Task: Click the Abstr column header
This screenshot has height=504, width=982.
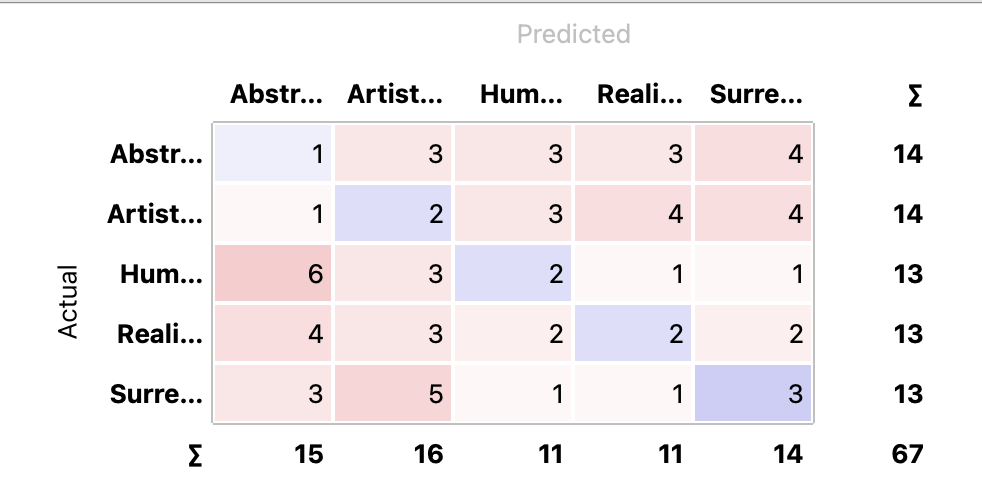Action: [x=276, y=95]
